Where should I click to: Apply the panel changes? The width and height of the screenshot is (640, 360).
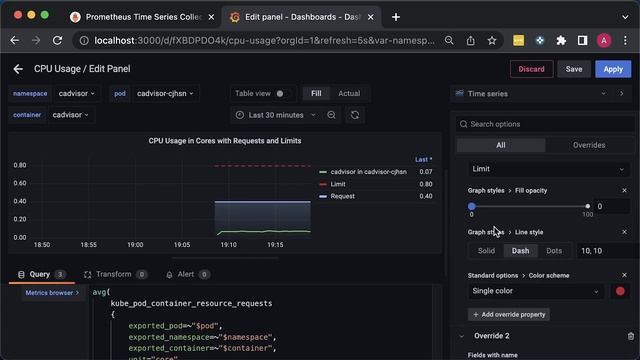(x=613, y=69)
